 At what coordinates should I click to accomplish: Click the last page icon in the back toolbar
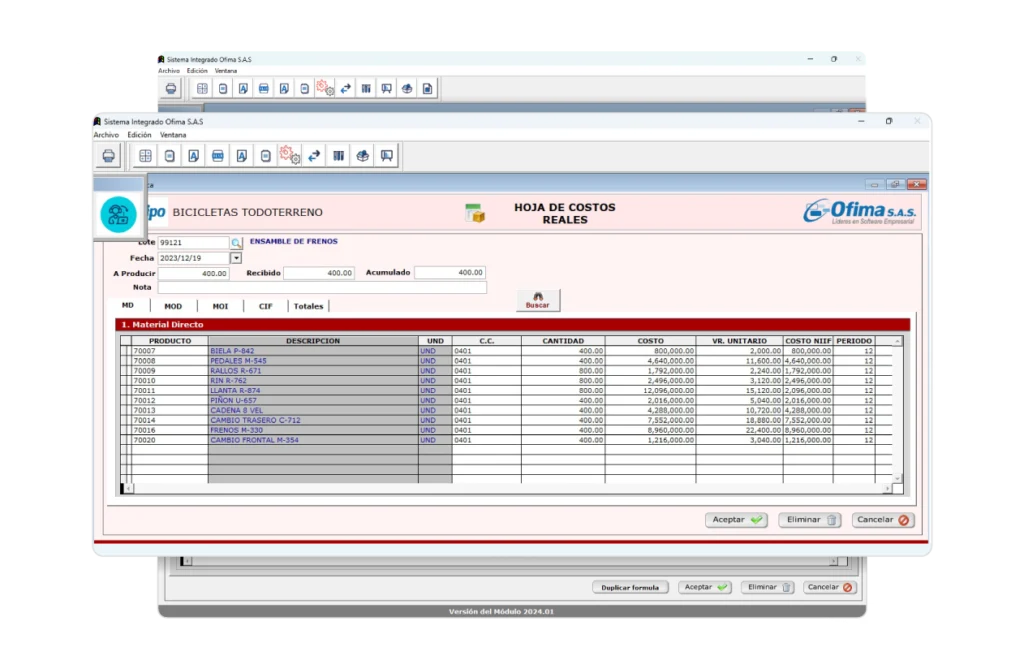[427, 88]
